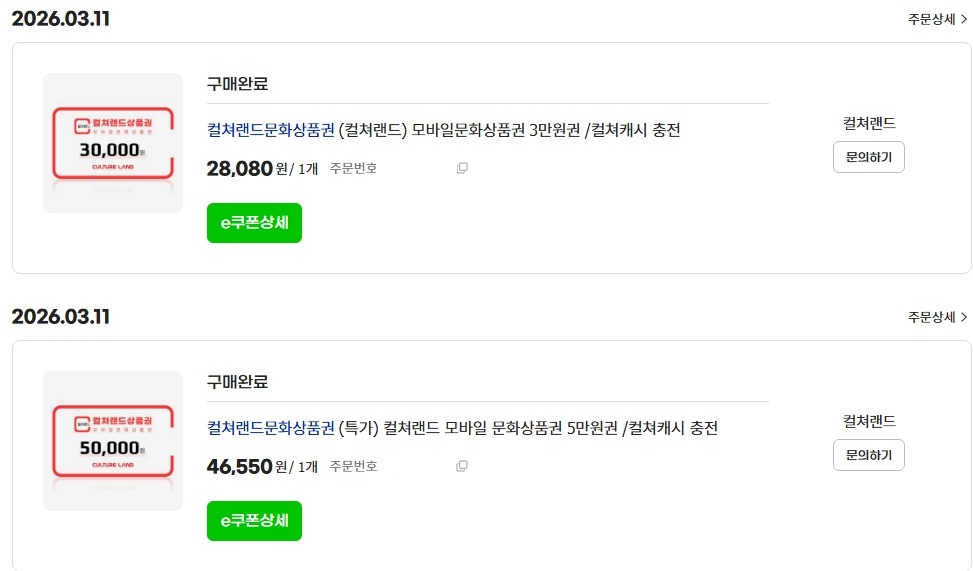Click the 50,000원 gift card thumbnail
The height and width of the screenshot is (571, 973).
113,441
